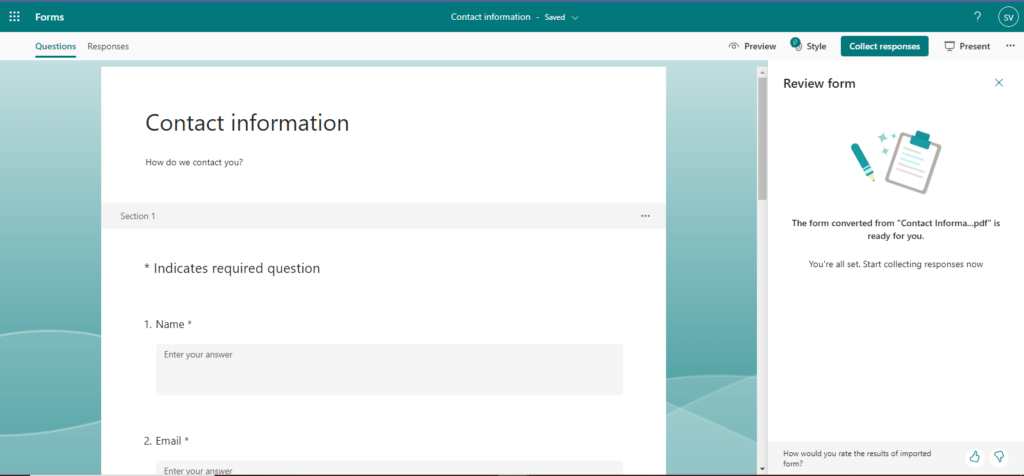Click the Collect responses button
Screen dimensions: 1024x476
point(884,46)
